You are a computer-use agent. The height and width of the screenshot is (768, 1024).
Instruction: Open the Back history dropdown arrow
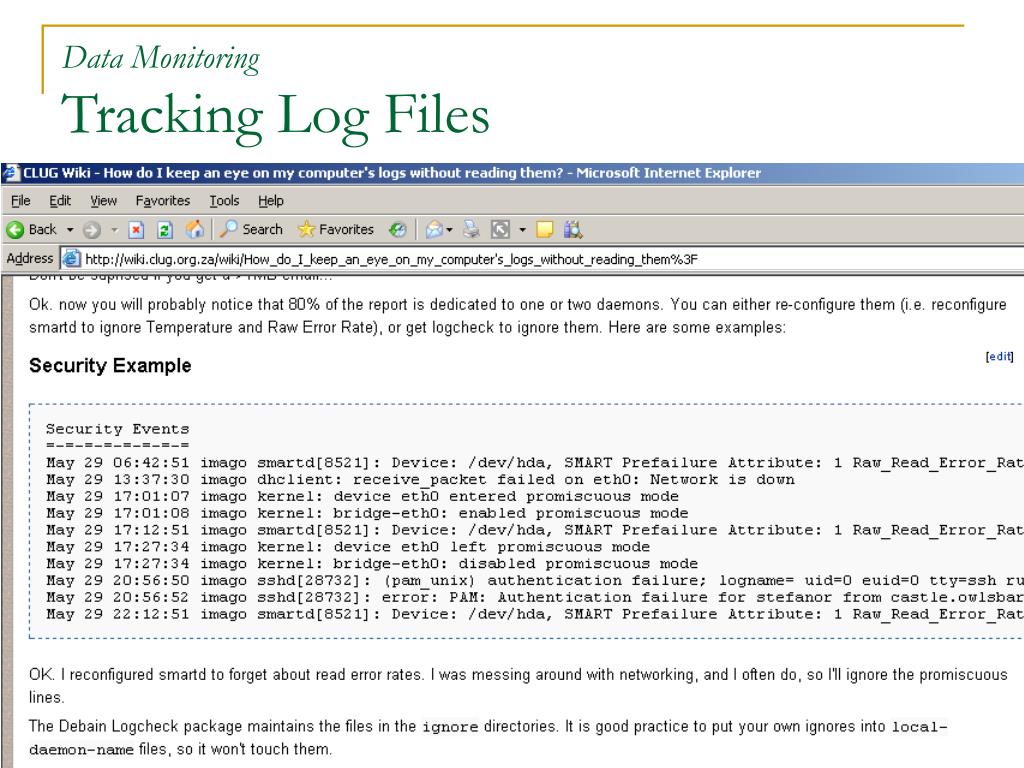click(x=70, y=230)
